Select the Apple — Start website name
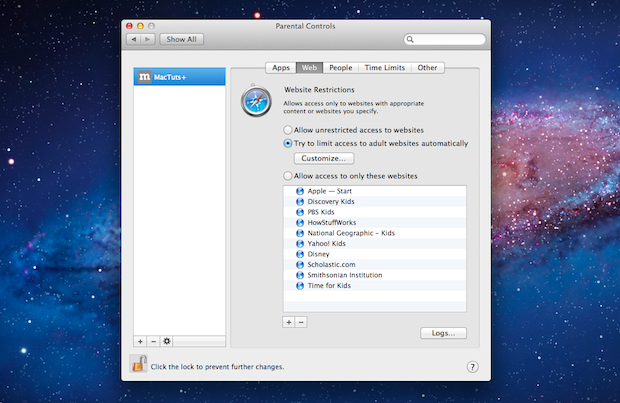The width and height of the screenshot is (620, 403). tap(329, 191)
